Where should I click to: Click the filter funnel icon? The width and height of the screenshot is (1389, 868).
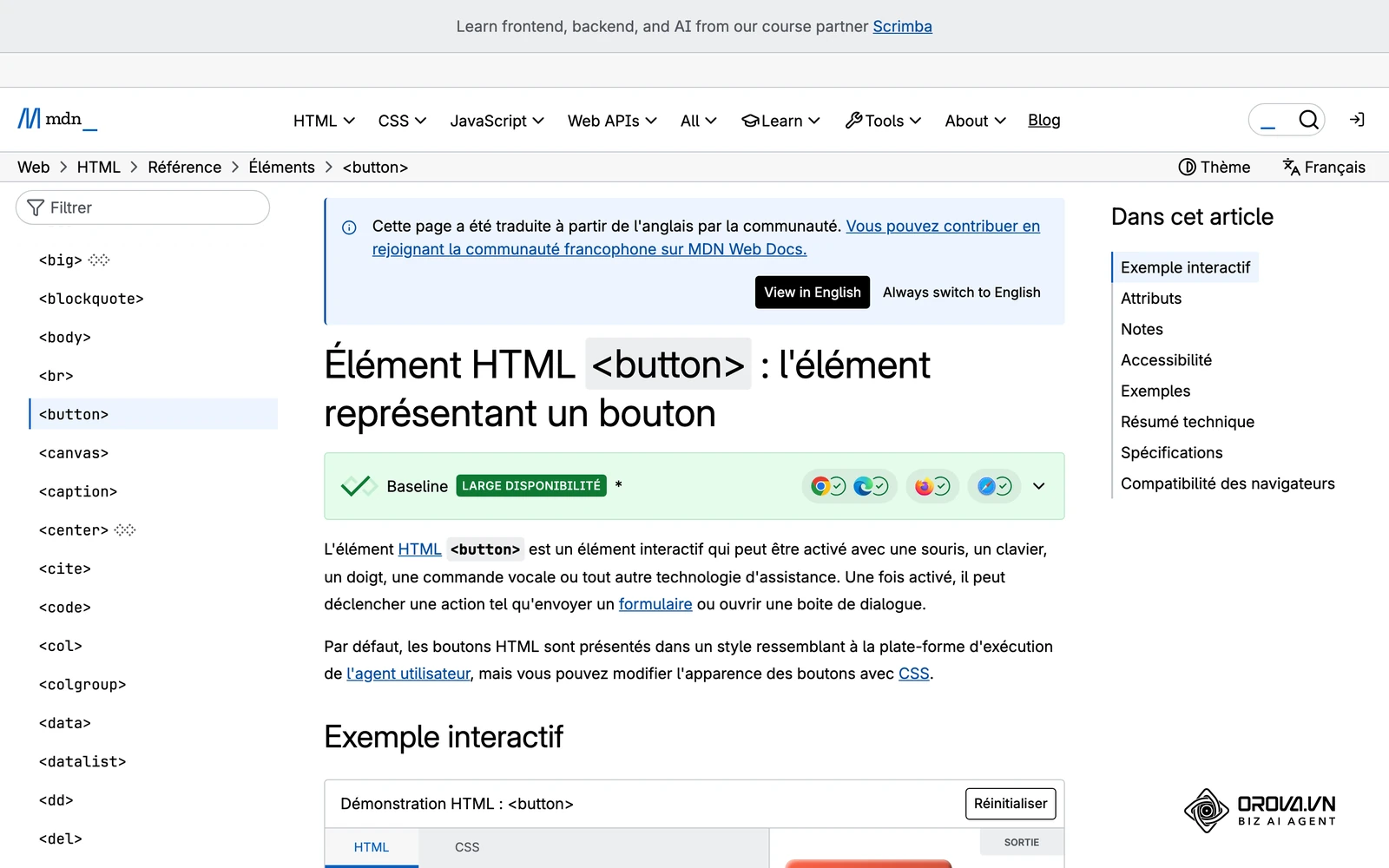coord(36,207)
